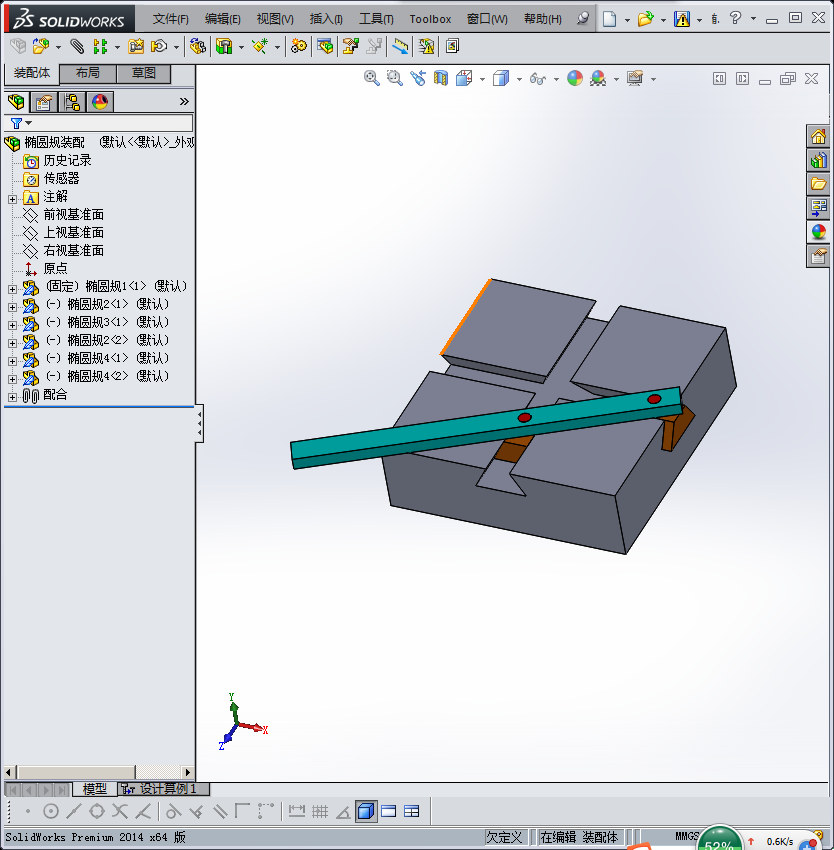Switch to the 设计算例1 motion study tab
834x850 pixels.
coord(163,789)
